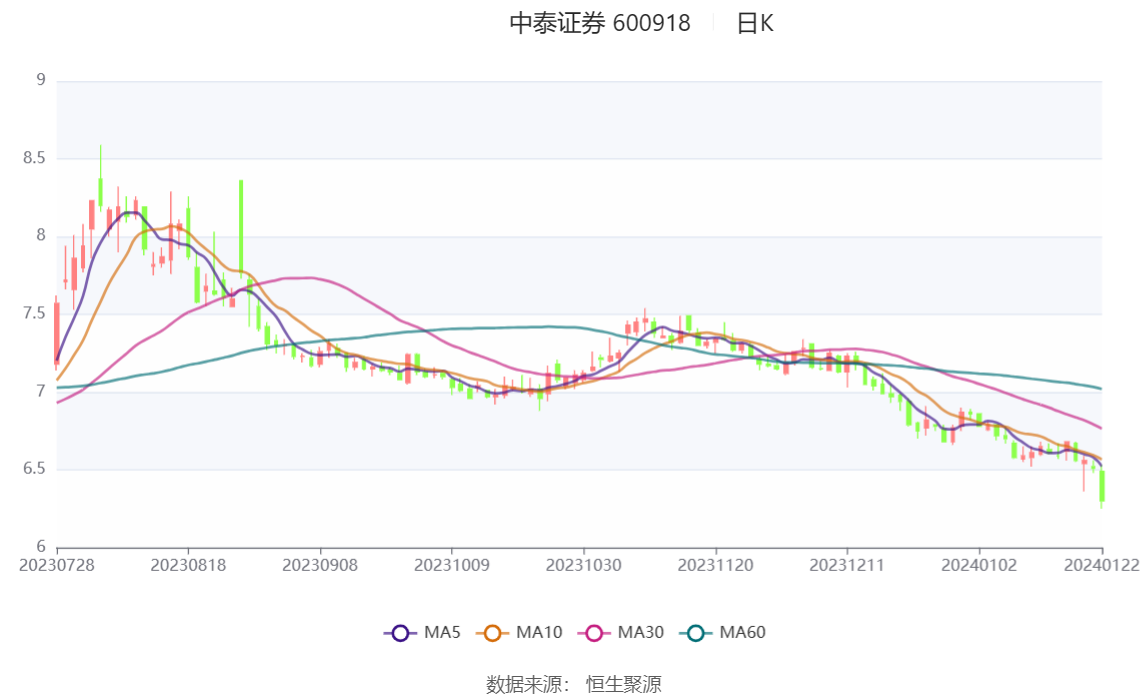Toggle the MA30 legend series
The image size is (1148, 699).
(621, 632)
